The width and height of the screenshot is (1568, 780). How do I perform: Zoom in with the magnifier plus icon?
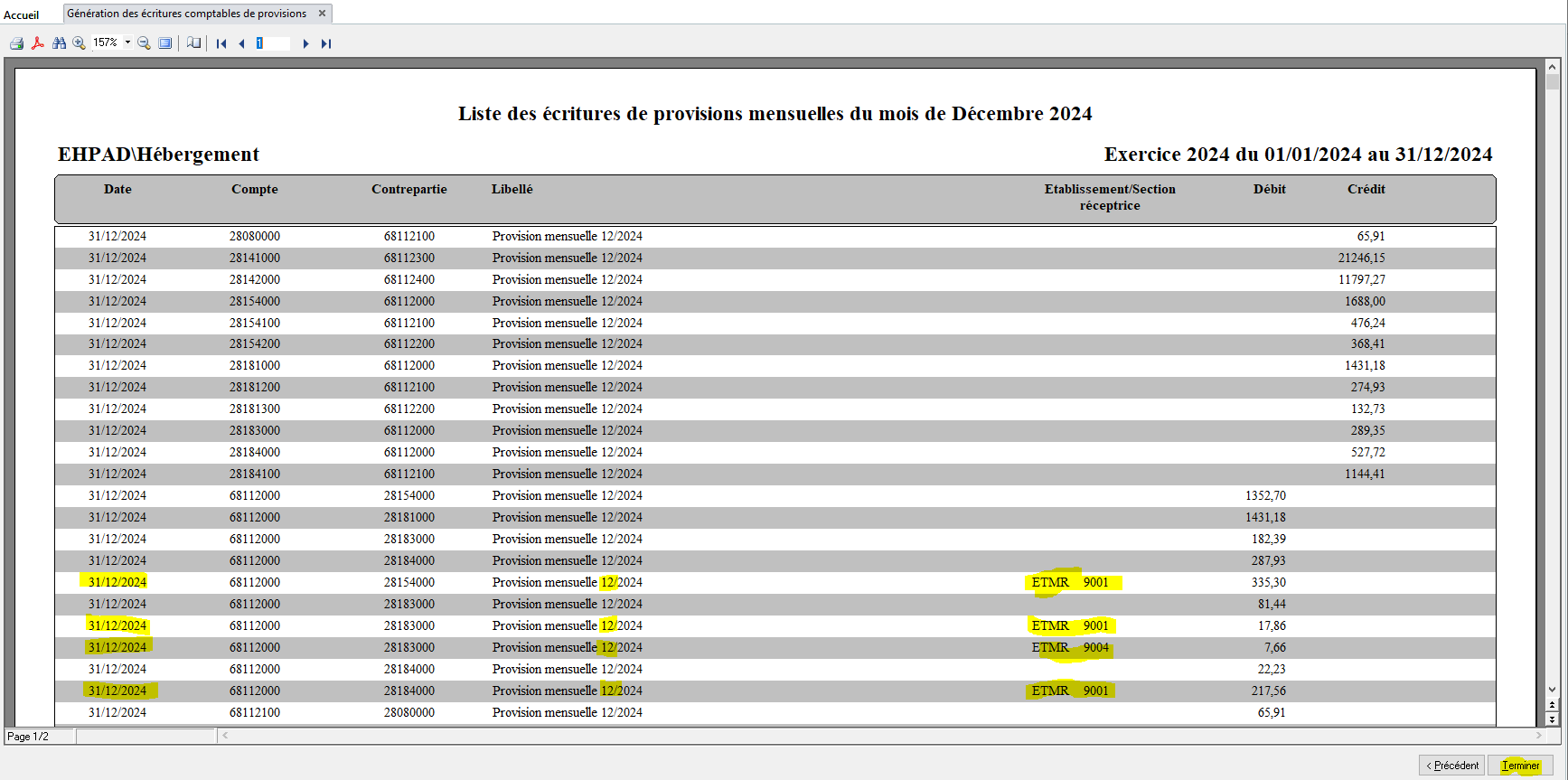pyautogui.click(x=80, y=43)
